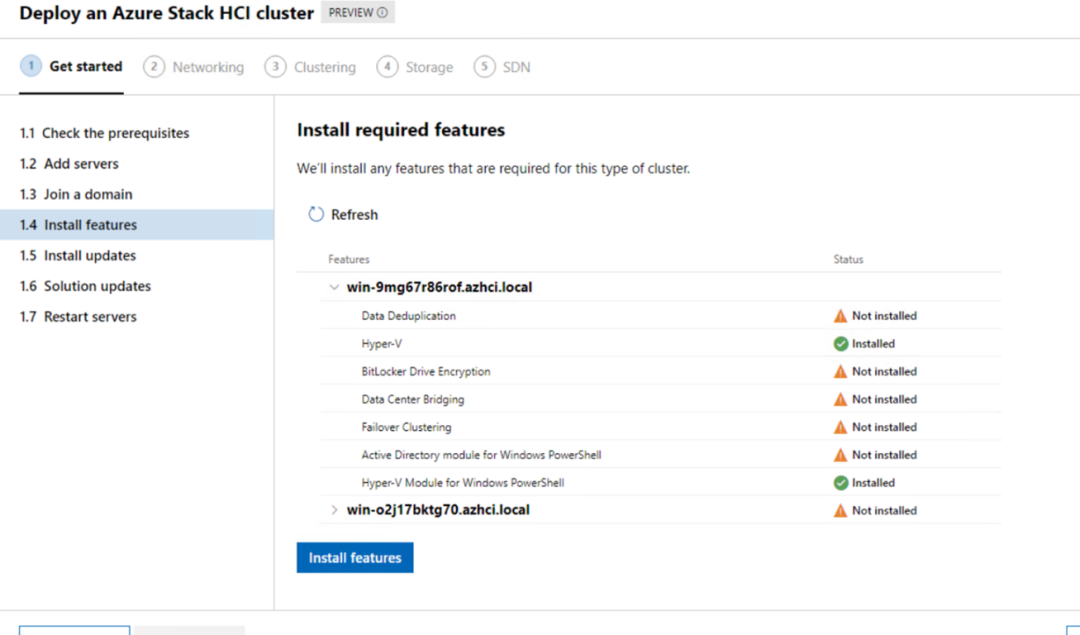Screen dimensions: 1080x635
Task: Click the PREVIEW info icon
Action: pos(382,12)
